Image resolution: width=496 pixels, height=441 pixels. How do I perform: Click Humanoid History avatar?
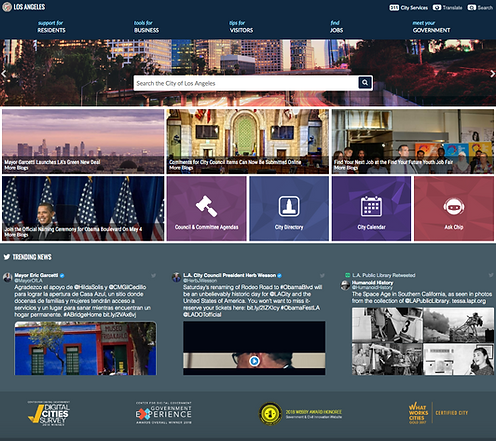(x=345, y=285)
